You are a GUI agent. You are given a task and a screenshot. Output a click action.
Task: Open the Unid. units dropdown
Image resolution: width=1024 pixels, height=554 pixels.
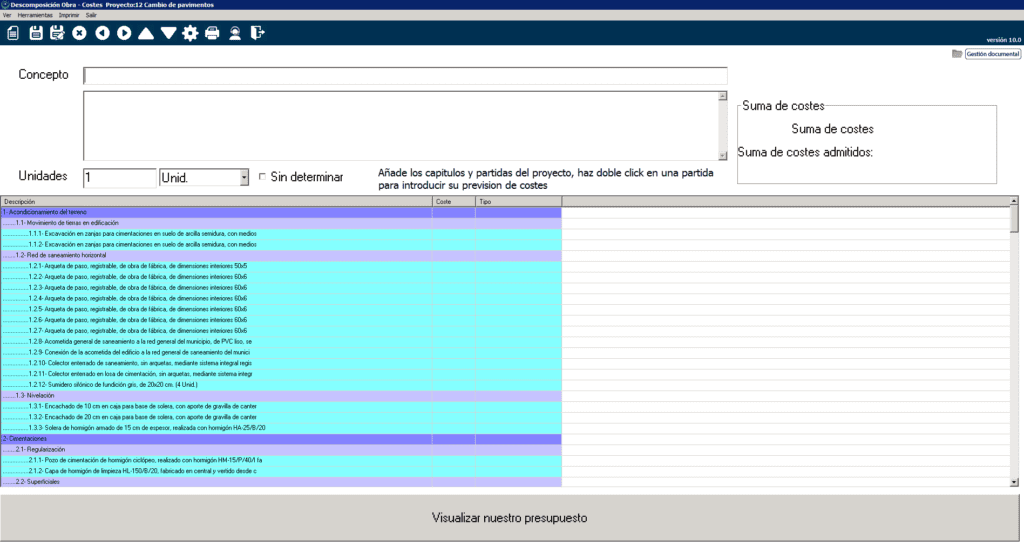coord(244,178)
